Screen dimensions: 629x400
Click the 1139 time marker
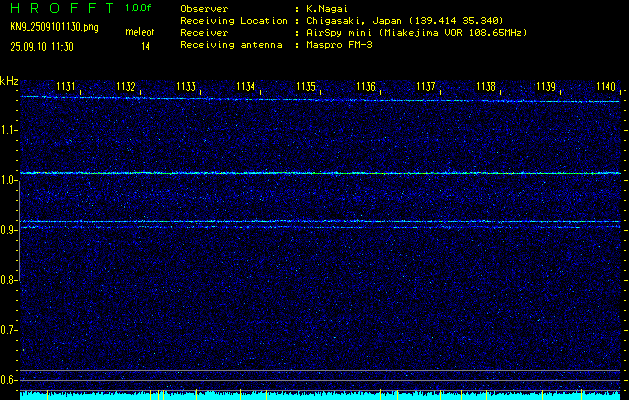546,86
